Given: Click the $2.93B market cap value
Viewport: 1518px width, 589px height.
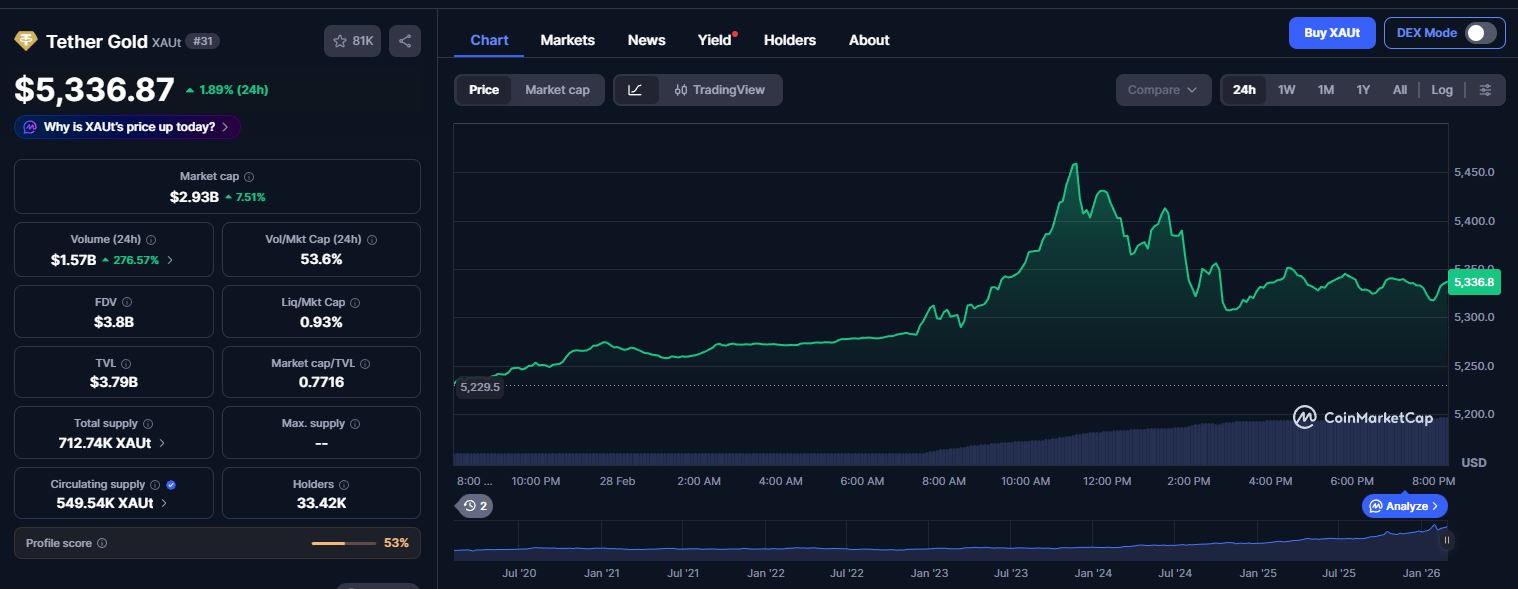Looking at the screenshot, I should coord(194,197).
